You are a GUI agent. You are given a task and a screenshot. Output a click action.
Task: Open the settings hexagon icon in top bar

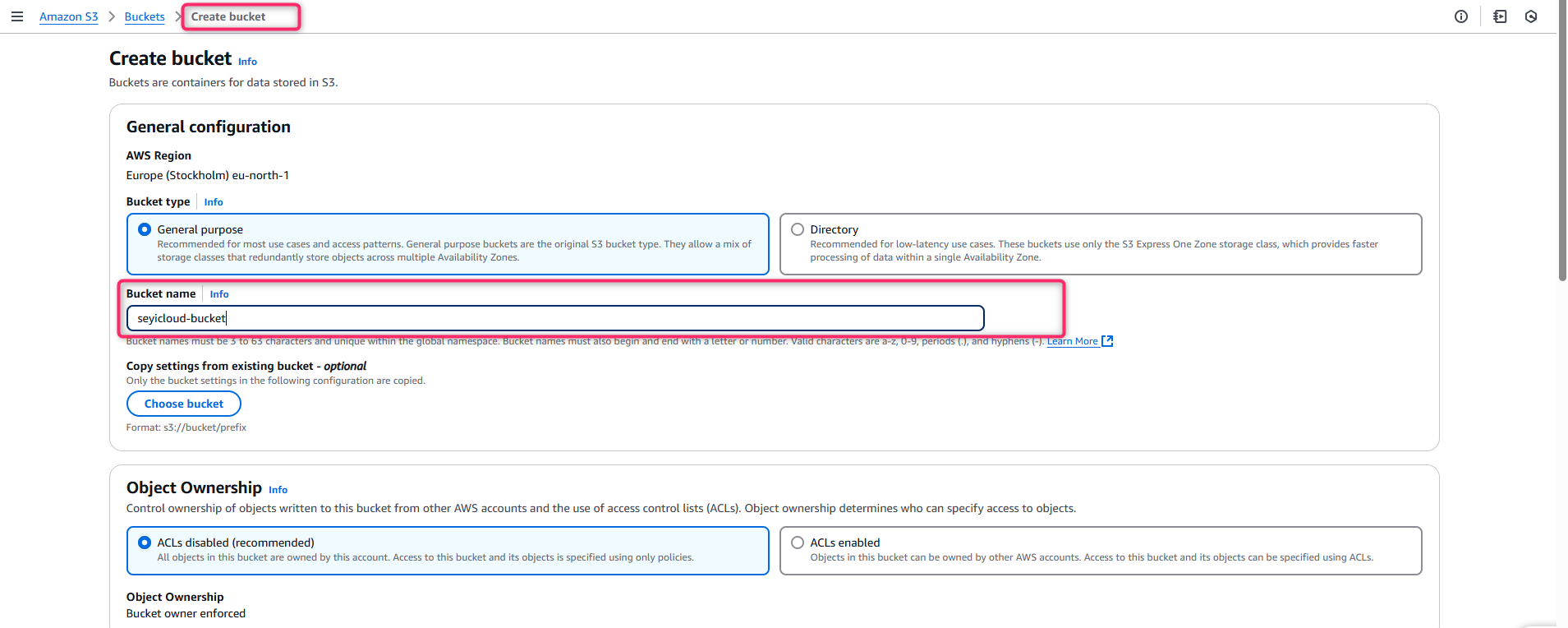(x=1531, y=16)
